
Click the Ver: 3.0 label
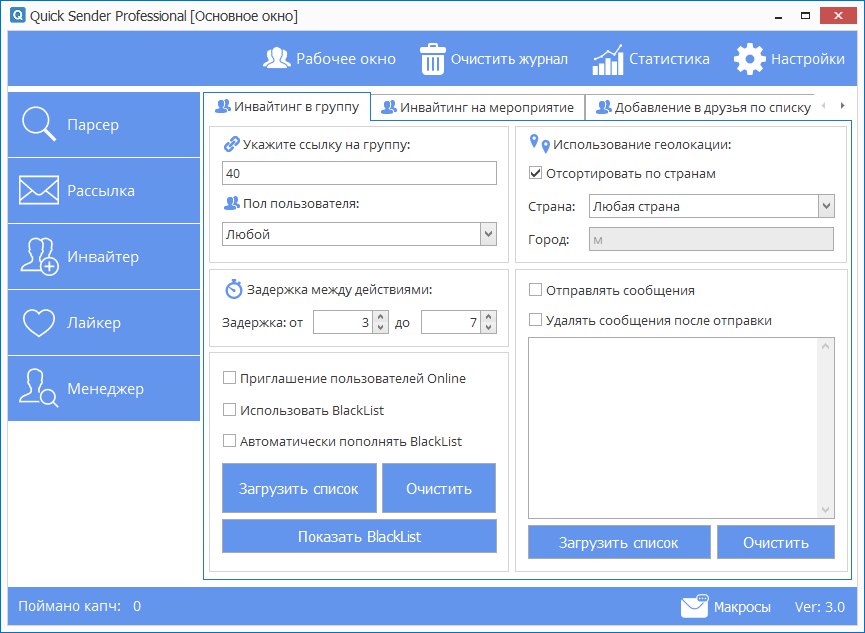pos(820,607)
